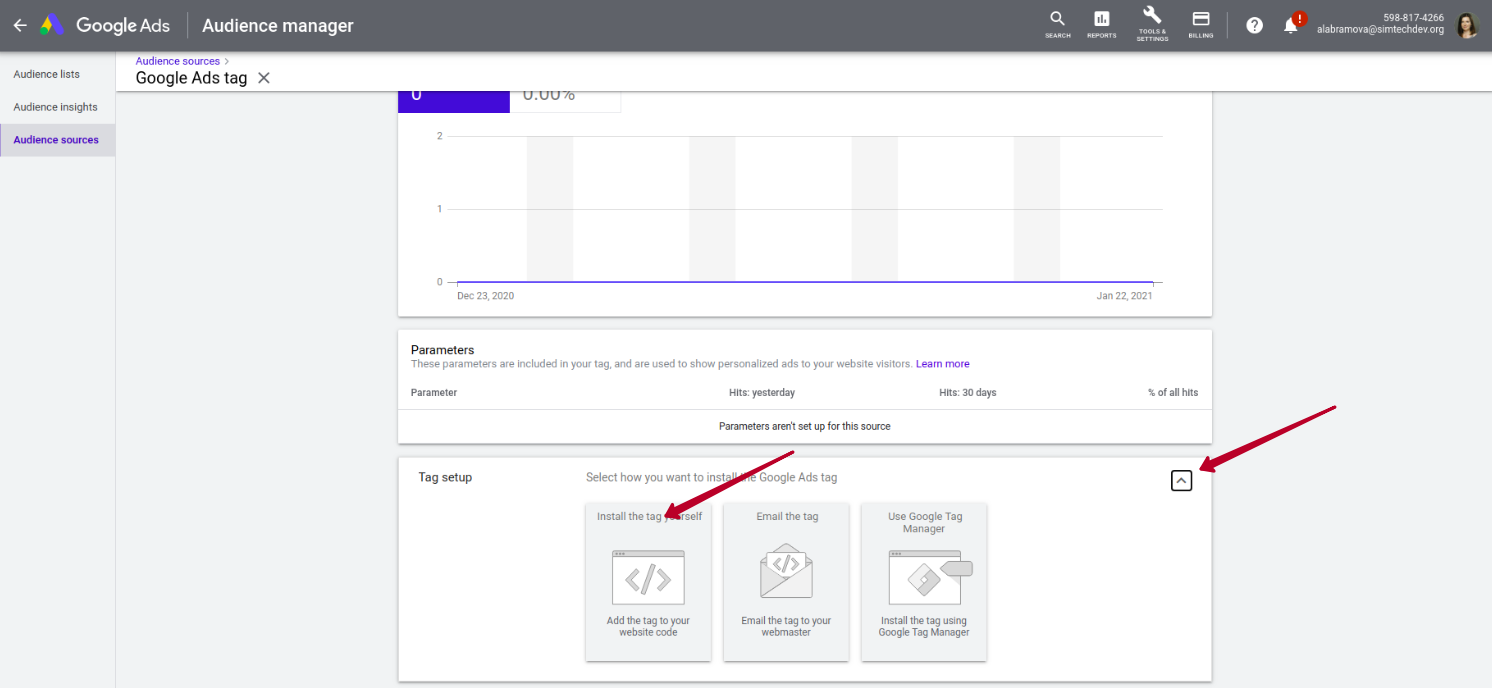Open the account profile avatar

pyautogui.click(x=1467, y=26)
